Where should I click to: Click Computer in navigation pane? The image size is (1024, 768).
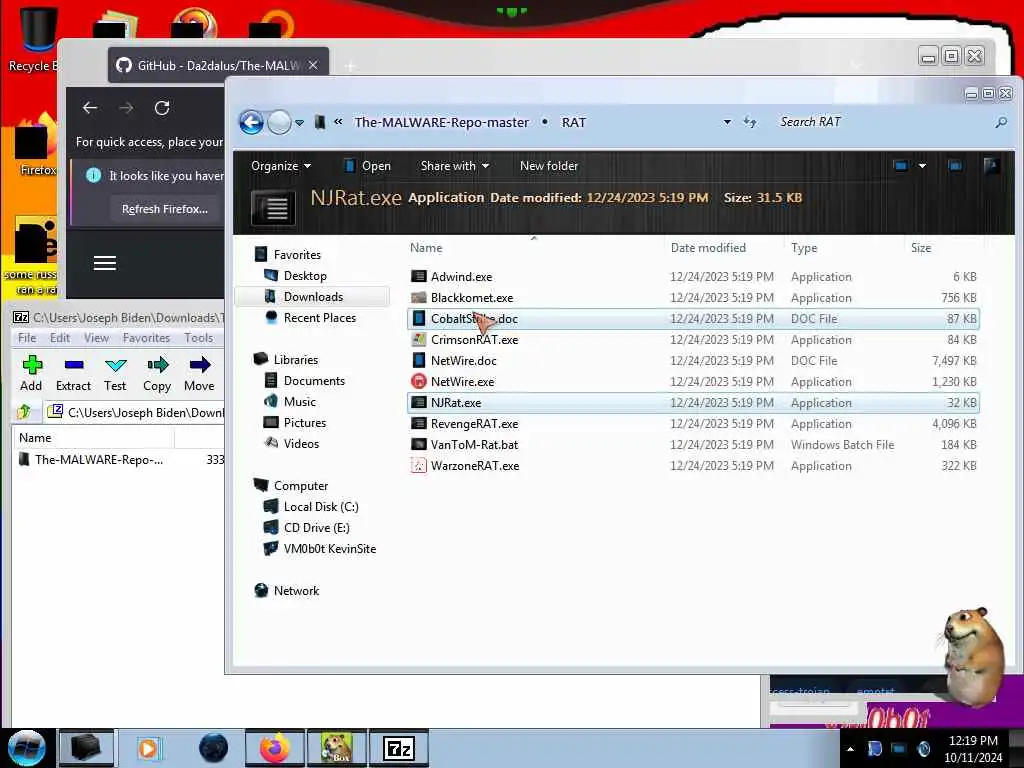click(x=300, y=486)
